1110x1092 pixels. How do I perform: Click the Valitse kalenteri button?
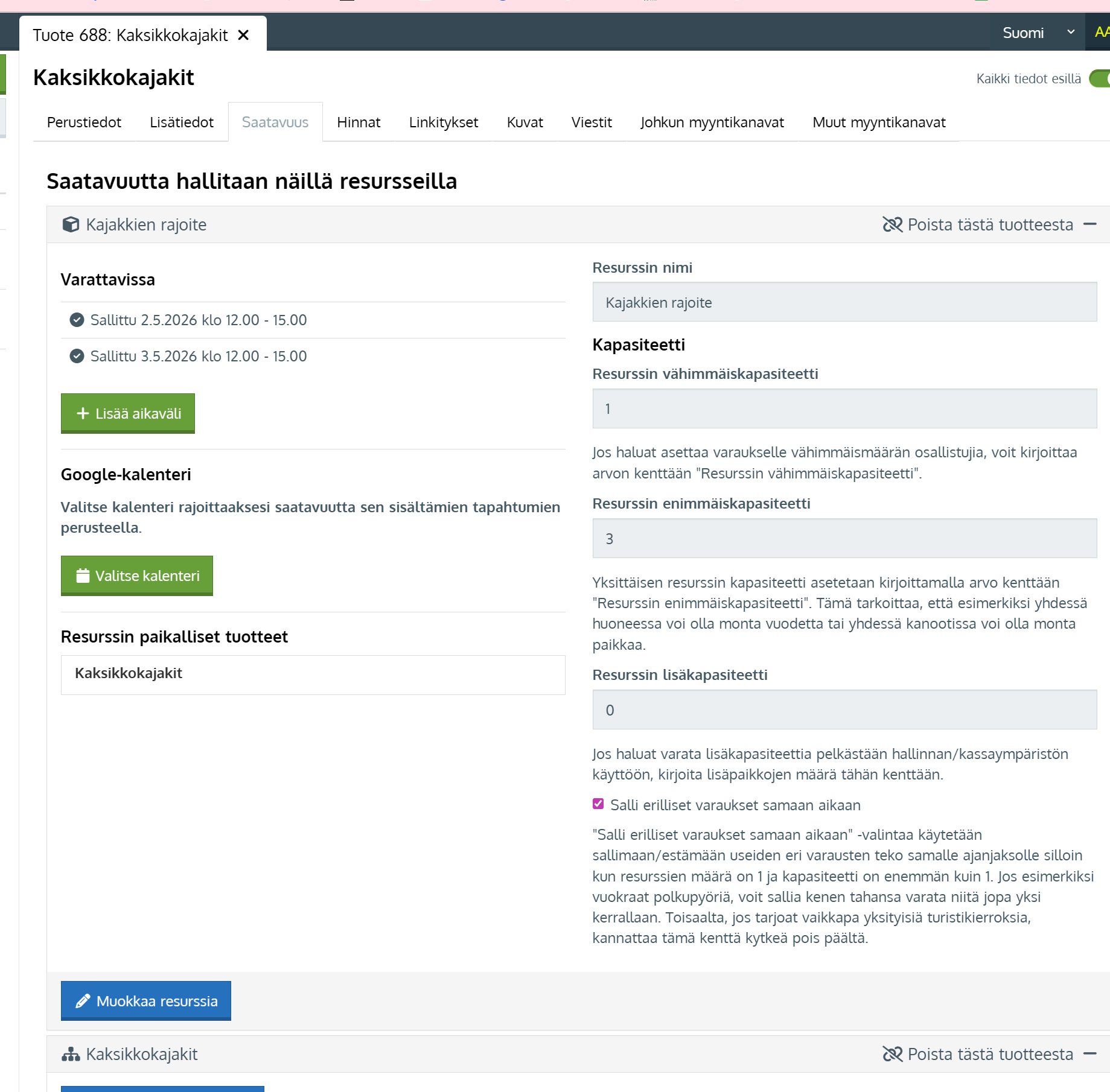(137, 576)
